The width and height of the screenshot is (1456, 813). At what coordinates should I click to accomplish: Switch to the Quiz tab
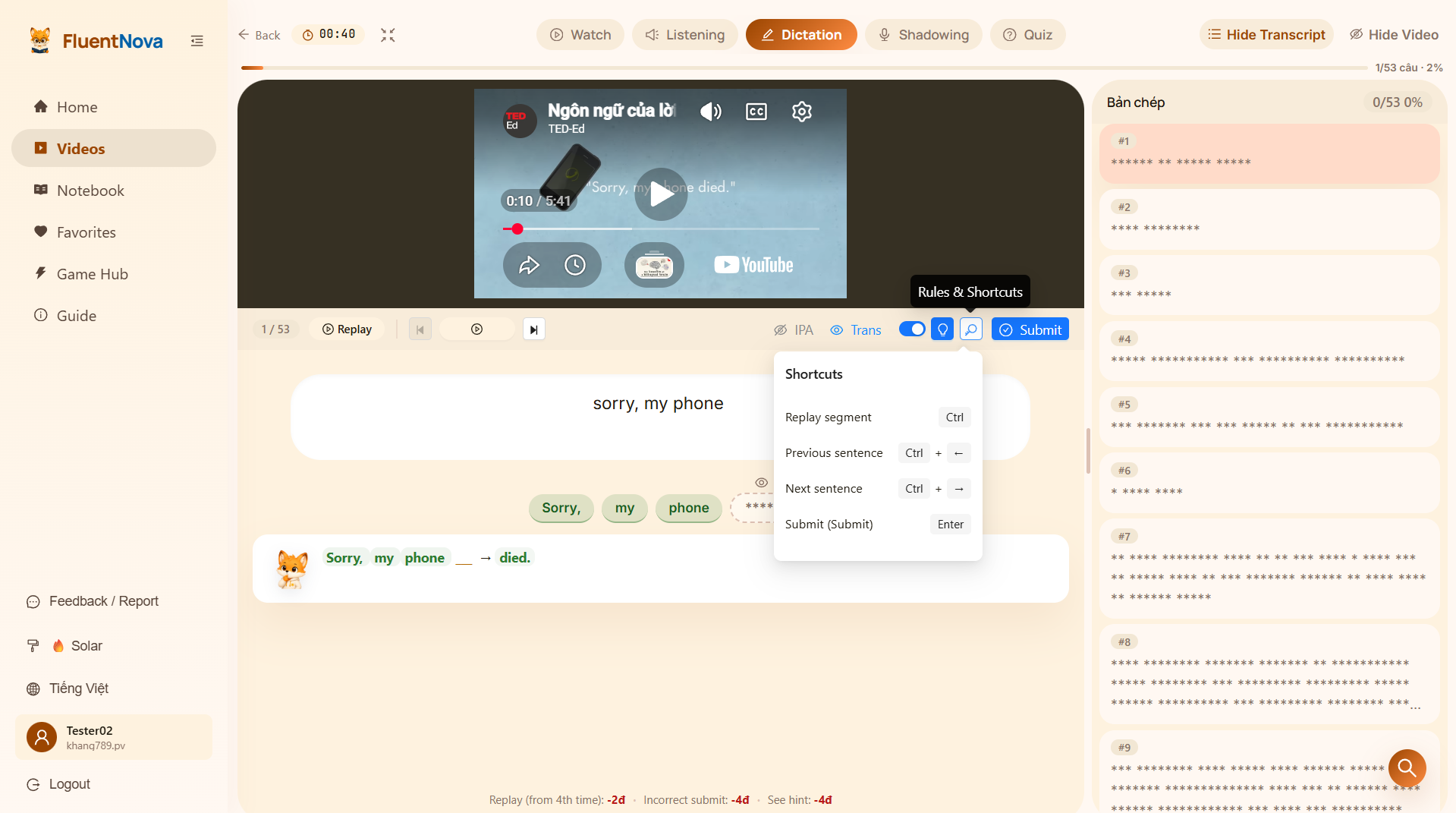(x=1027, y=35)
